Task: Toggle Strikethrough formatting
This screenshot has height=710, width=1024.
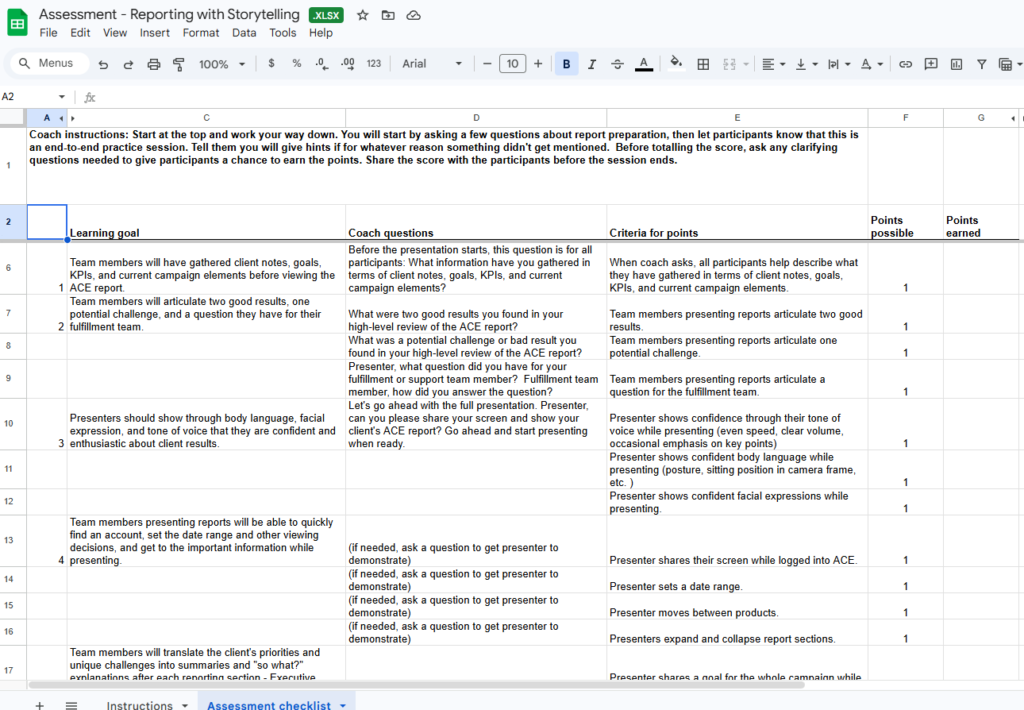Action: coord(617,64)
